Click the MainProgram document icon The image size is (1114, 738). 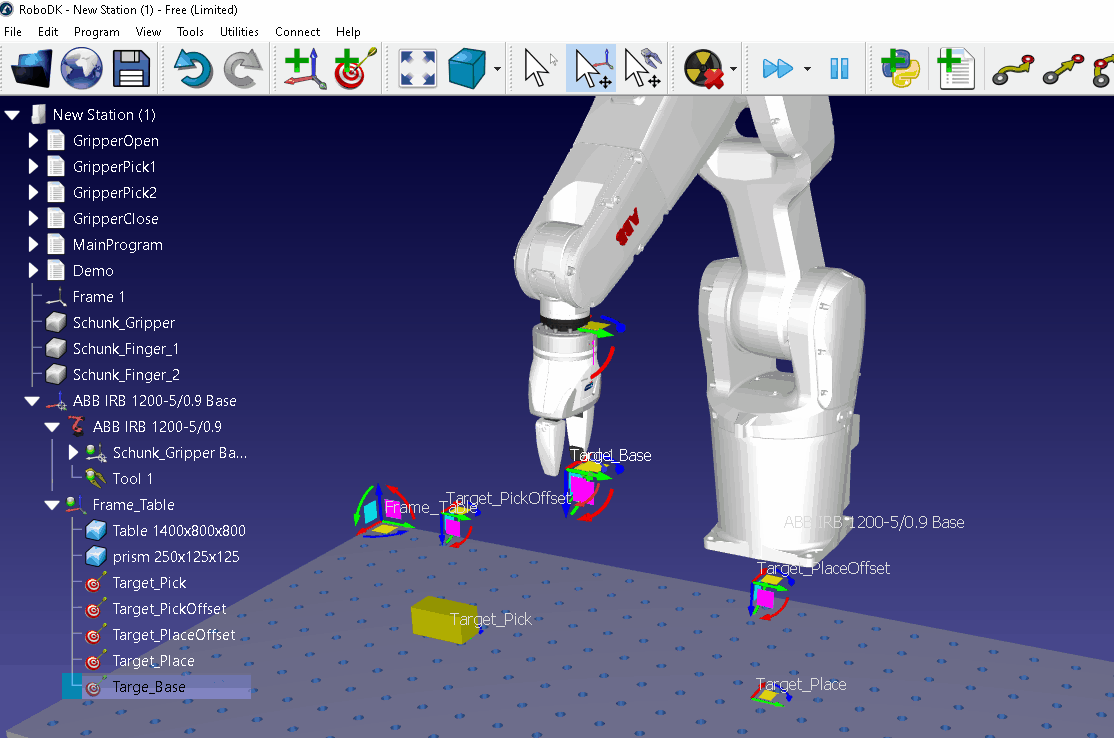coord(56,244)
